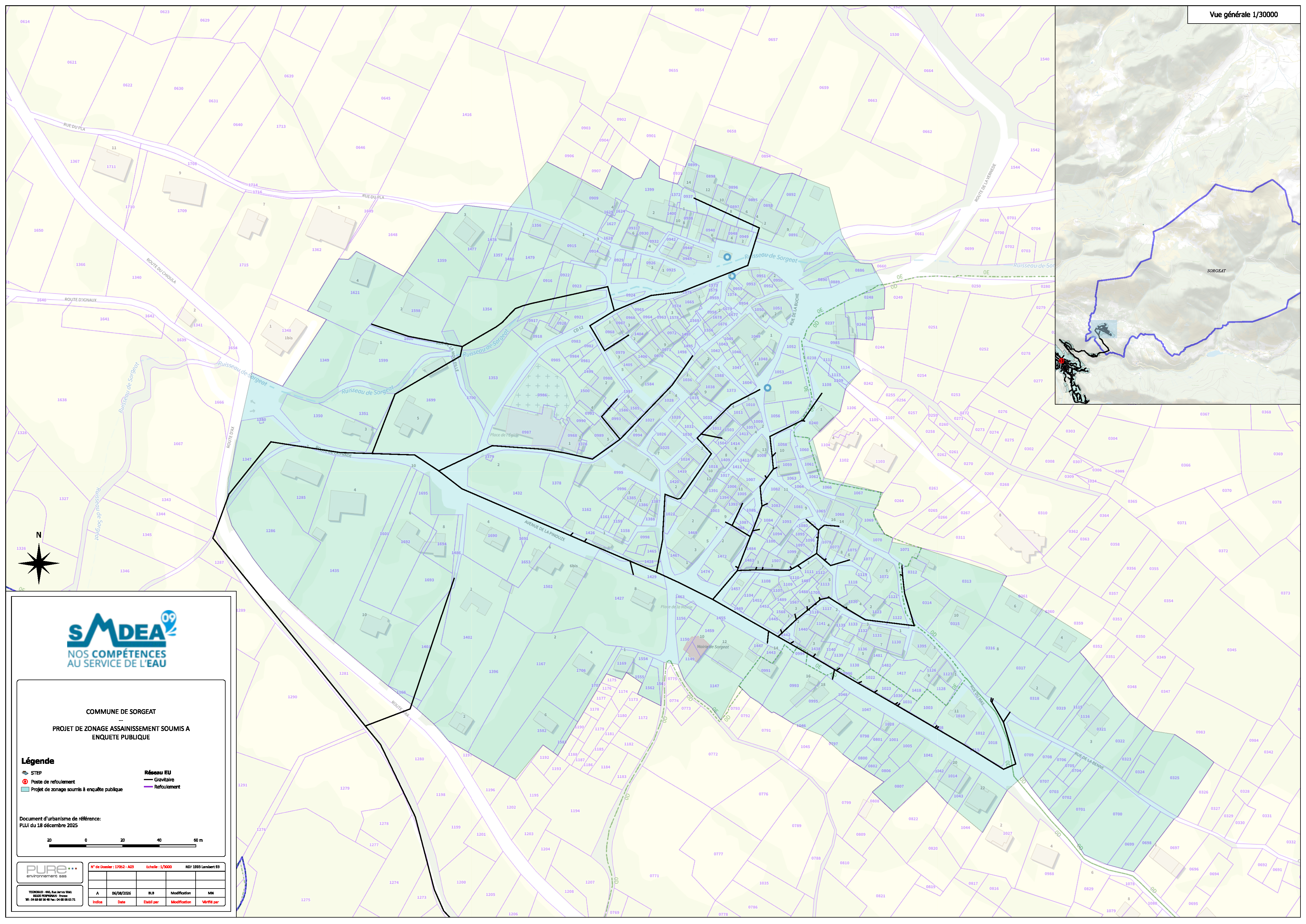Click the Mairie de Sorgeat building label
This screenshot has width=1306, height=924.
point(712,647)
